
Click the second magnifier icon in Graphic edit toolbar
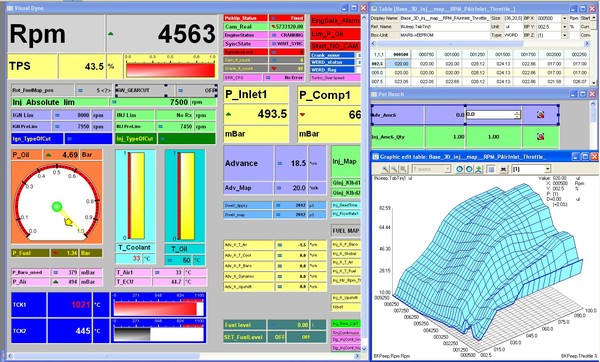pos(394,169)
